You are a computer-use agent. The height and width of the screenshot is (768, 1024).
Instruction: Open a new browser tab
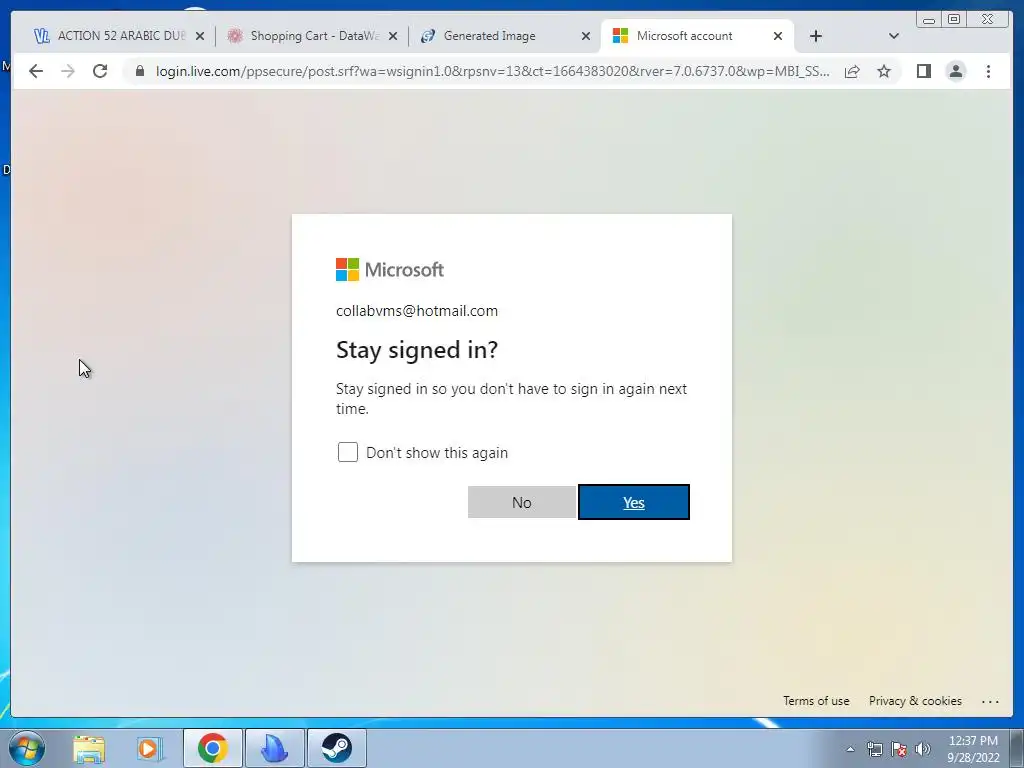point(816,36)
